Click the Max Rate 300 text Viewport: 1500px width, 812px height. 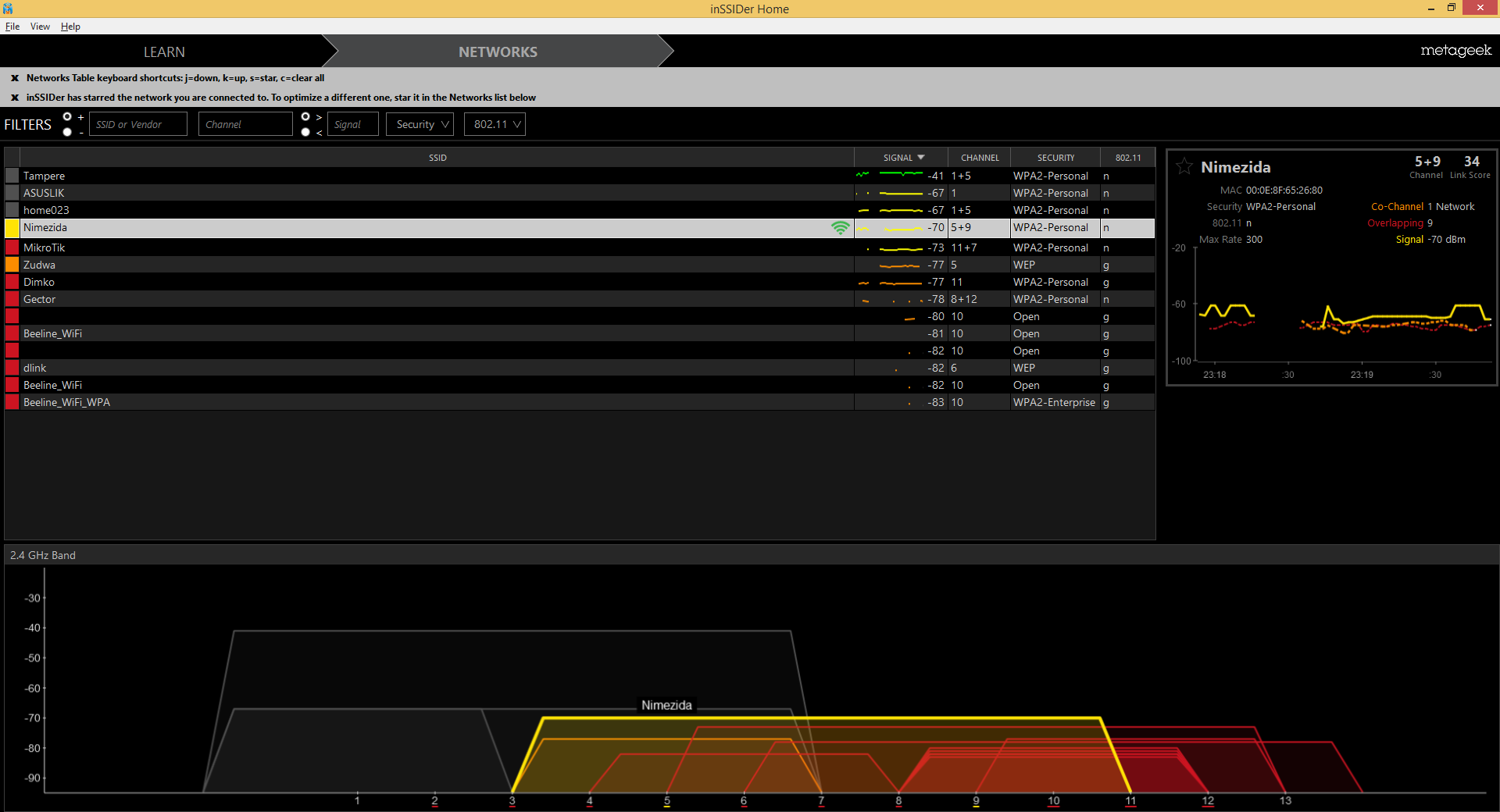(1230, 240)
